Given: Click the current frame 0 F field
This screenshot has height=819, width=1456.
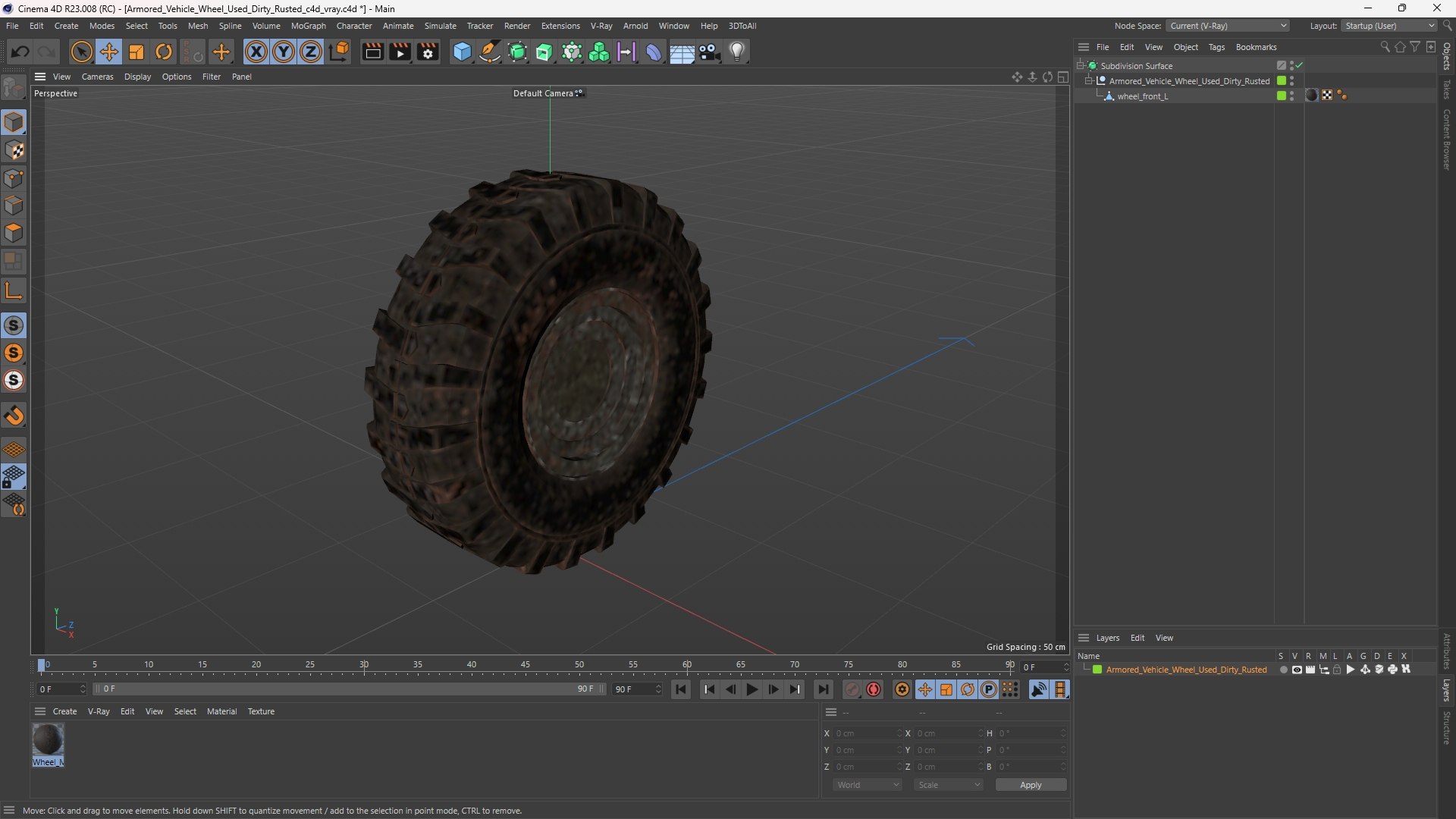Looking at the screenshot, I should 62,689.
